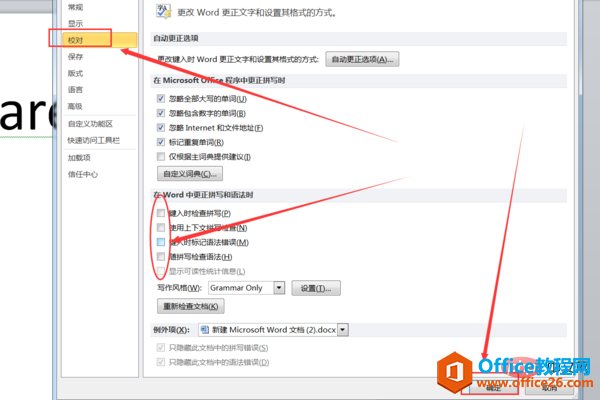The height and width of the screenshot is (400, 600).
Task: Toggle 忽略包含数字的单词 checkbox
Action: coord(161,113)
